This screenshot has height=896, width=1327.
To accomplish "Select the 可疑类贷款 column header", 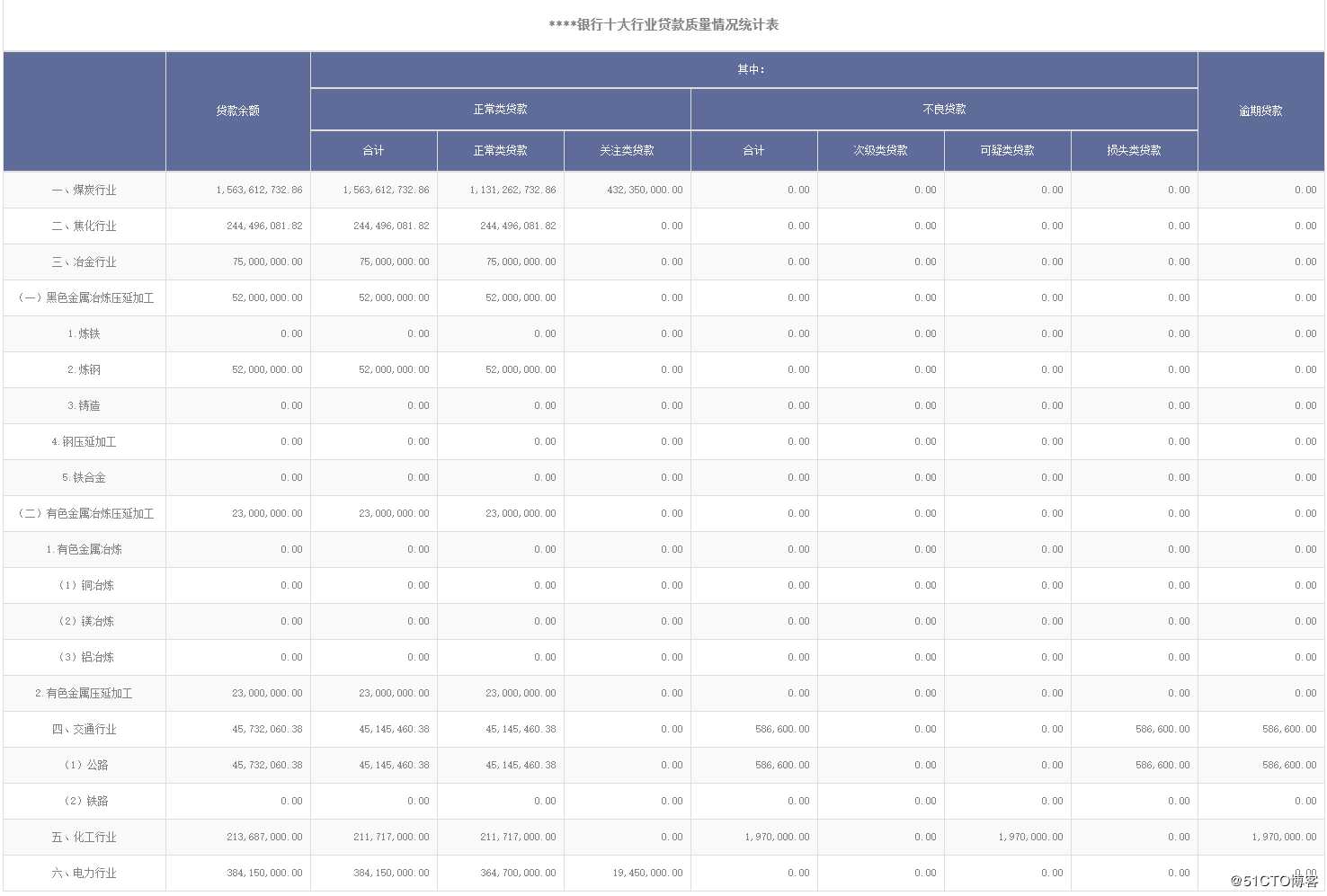I will pos(1007,150).
